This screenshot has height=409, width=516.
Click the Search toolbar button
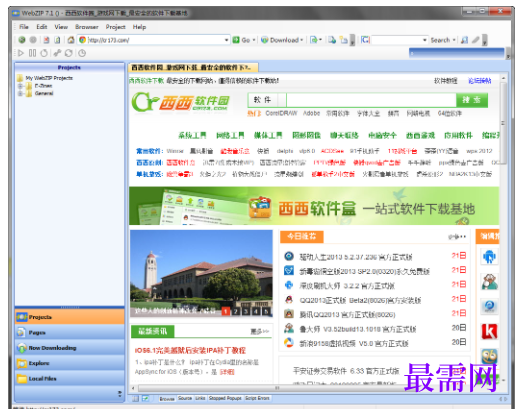[x=440, y=40]
